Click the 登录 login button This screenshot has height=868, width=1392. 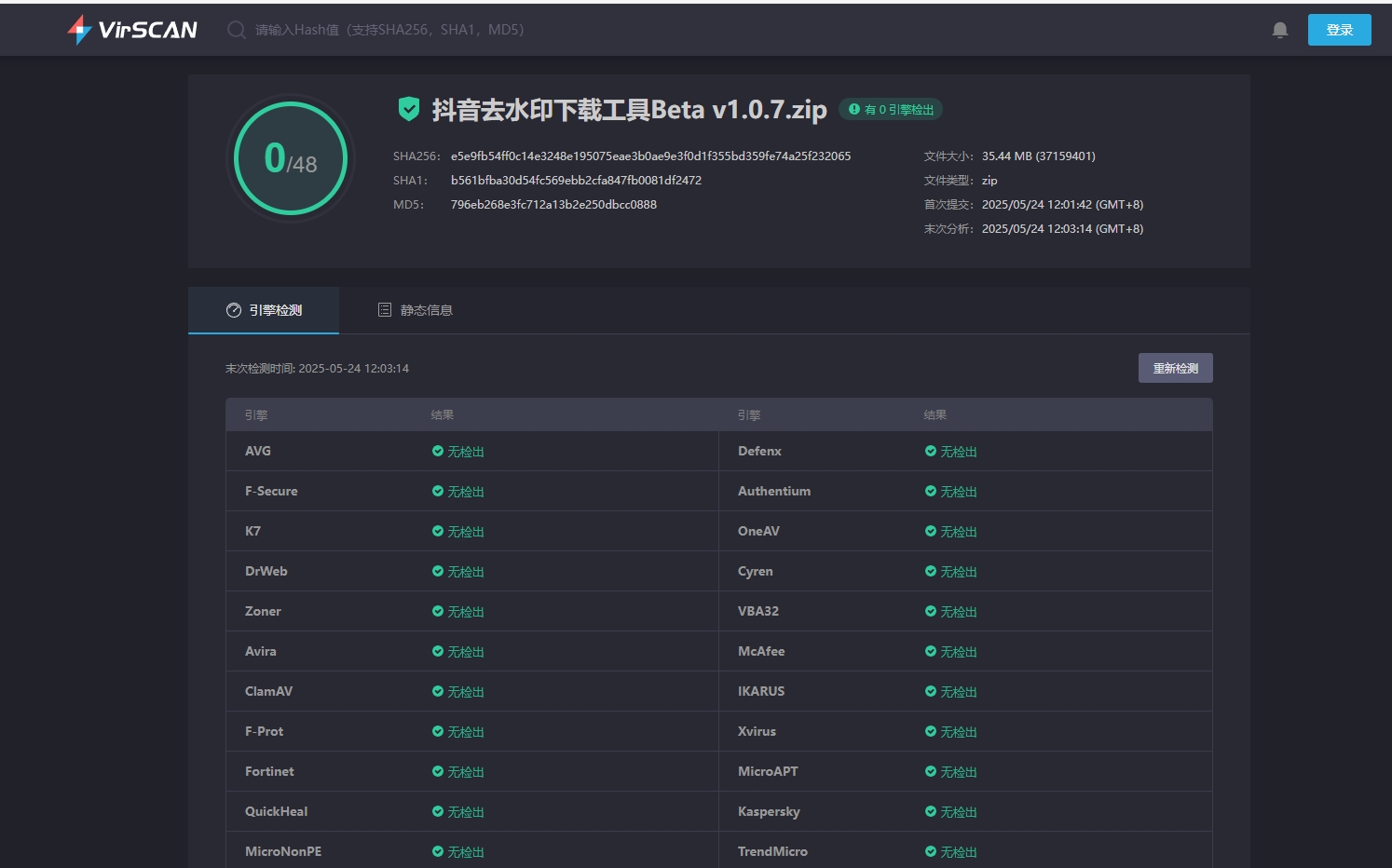pyautogui.click(x=1340, y=30)
